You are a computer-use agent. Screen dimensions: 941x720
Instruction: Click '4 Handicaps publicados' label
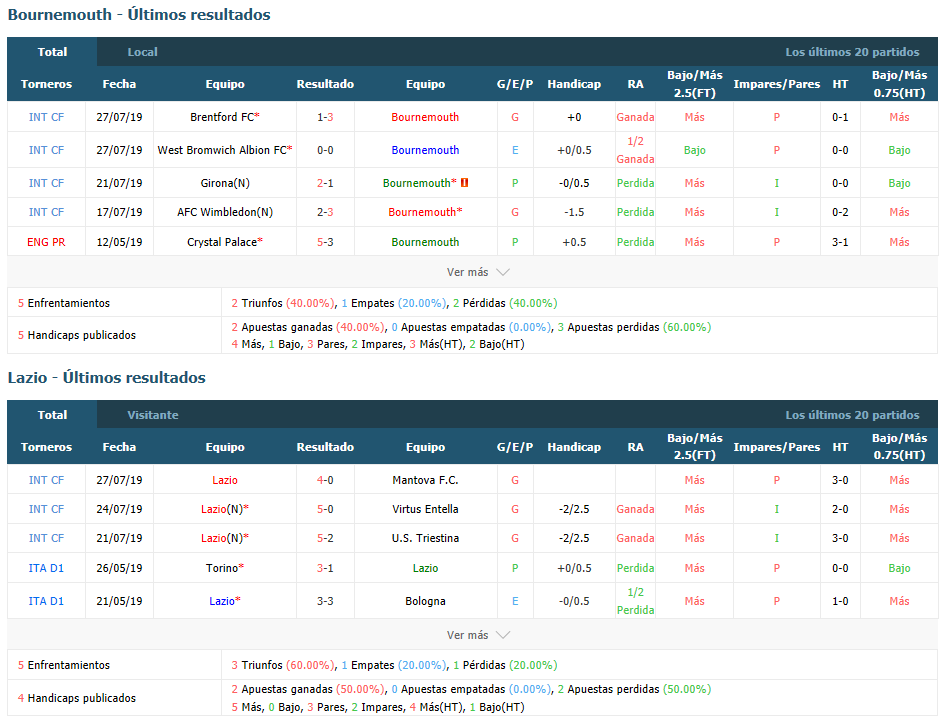point(77,698)
